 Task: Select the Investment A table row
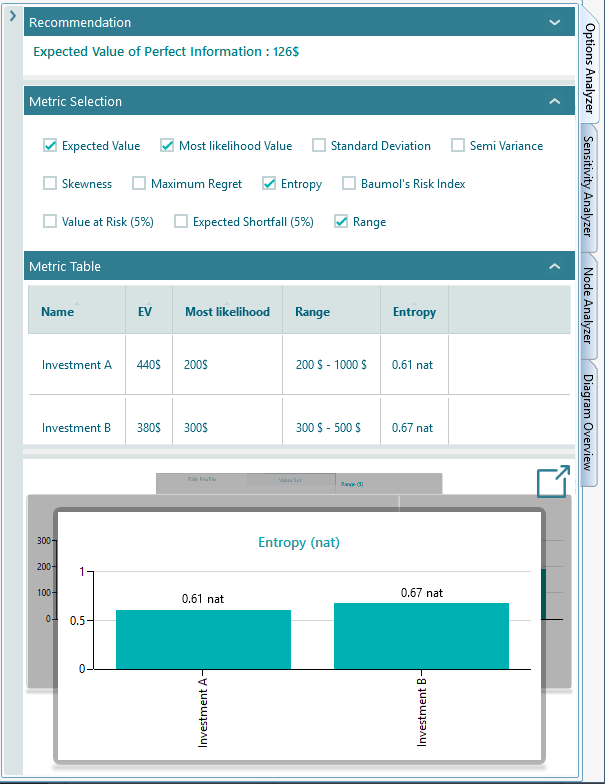tap(77, 365)
